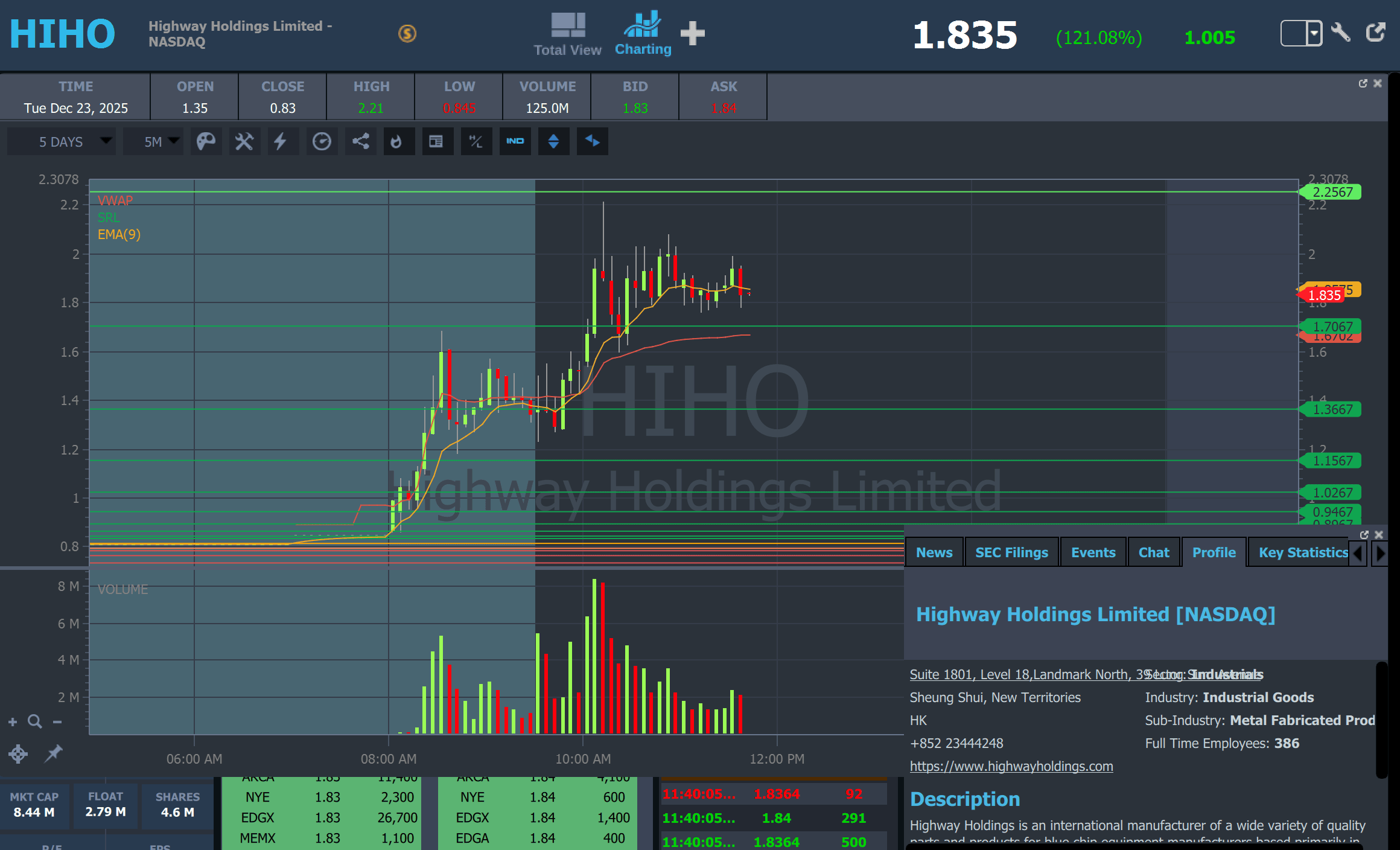Open the color palette settings icon

point(206,142)
